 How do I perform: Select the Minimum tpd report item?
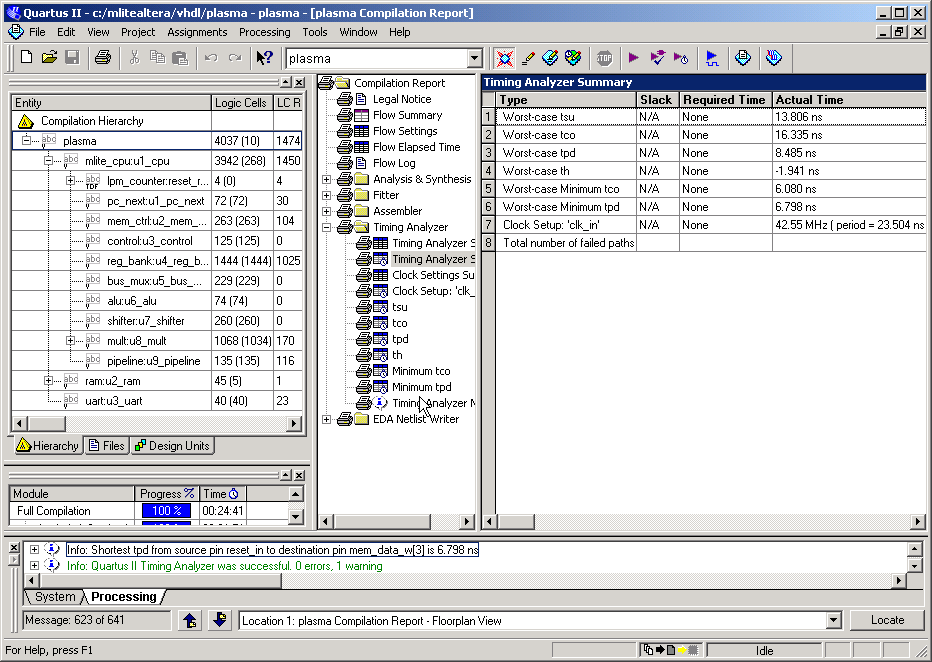pos(421,387)
